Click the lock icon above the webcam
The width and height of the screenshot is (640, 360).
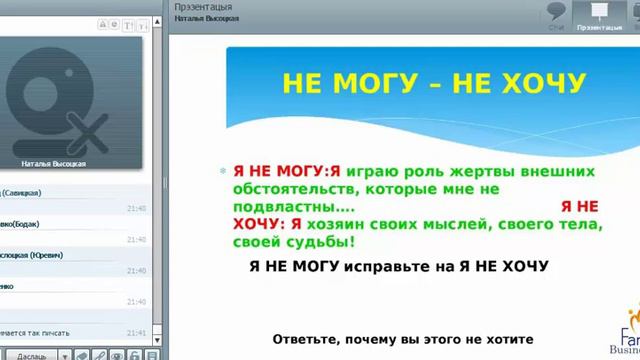coord(102,24)
